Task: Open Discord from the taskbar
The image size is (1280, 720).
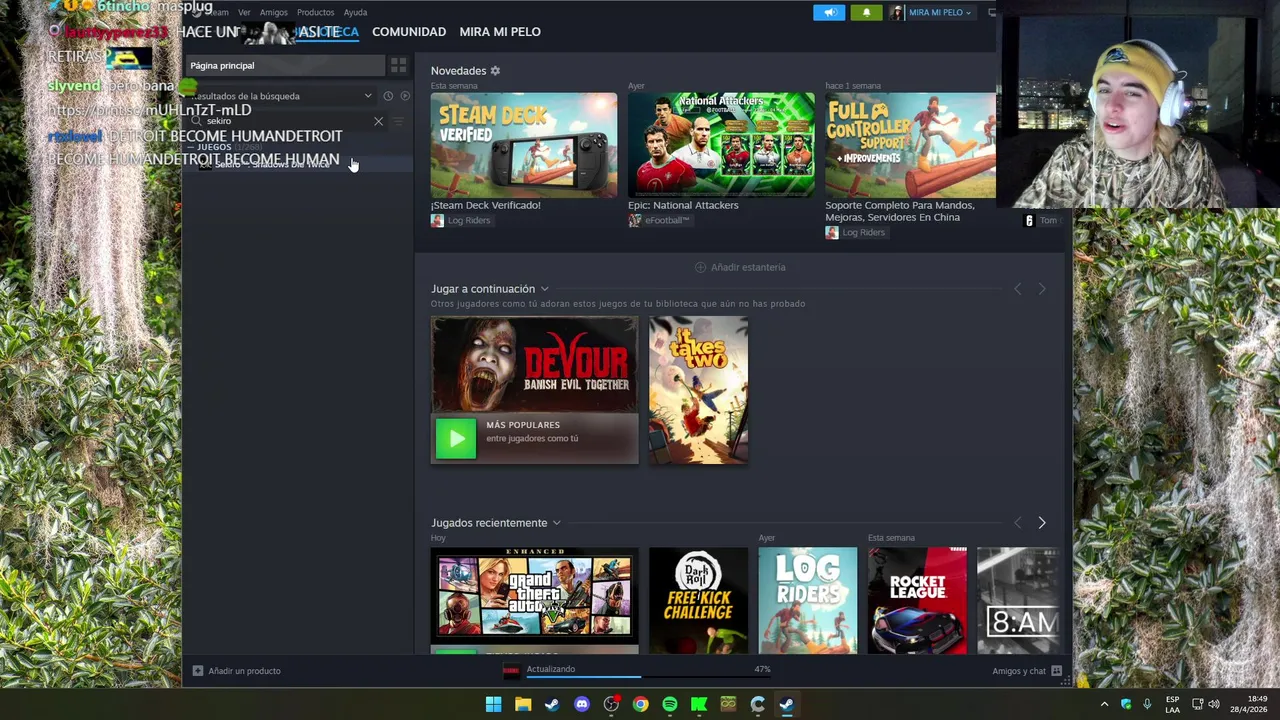Action: pos(581,704)
